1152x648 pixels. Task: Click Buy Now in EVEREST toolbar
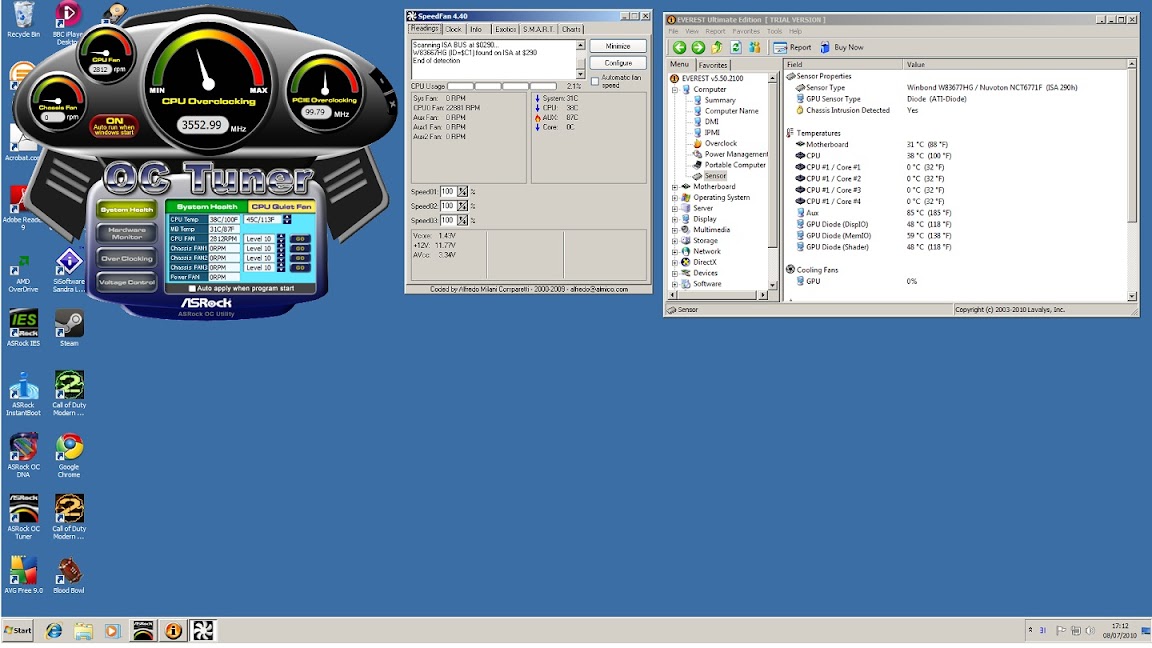(841, 48)
